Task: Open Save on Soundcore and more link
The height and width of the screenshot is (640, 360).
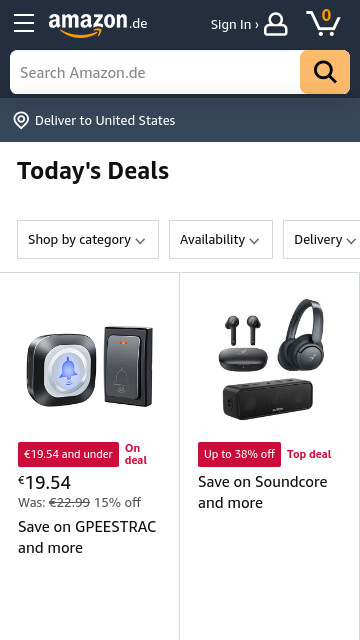Action: point(262,492)
